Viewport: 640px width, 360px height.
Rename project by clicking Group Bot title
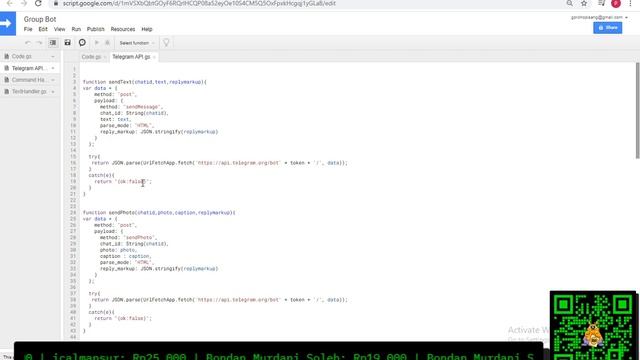40,19
